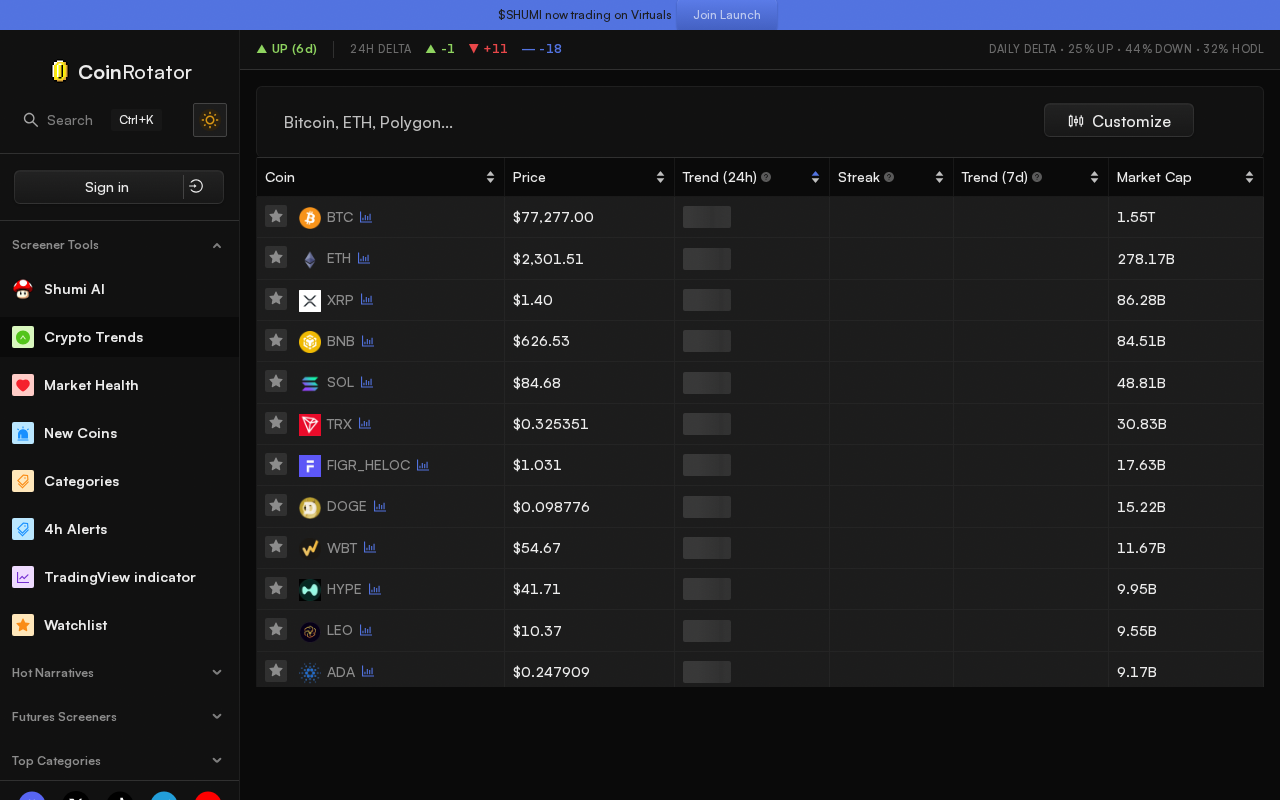Star BTC to add to watchlist
Image resolution: width=1280 pixels, height=800 pixels.
pos(276,216)
